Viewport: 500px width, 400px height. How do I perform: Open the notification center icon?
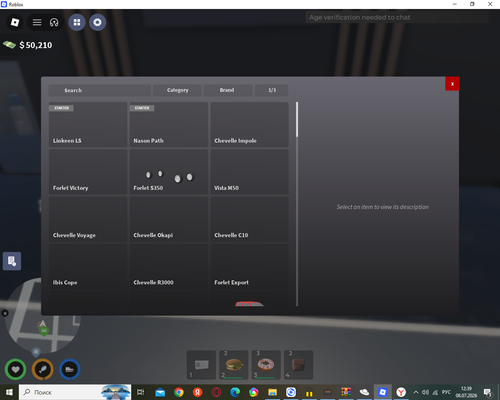tap(488, 392)
